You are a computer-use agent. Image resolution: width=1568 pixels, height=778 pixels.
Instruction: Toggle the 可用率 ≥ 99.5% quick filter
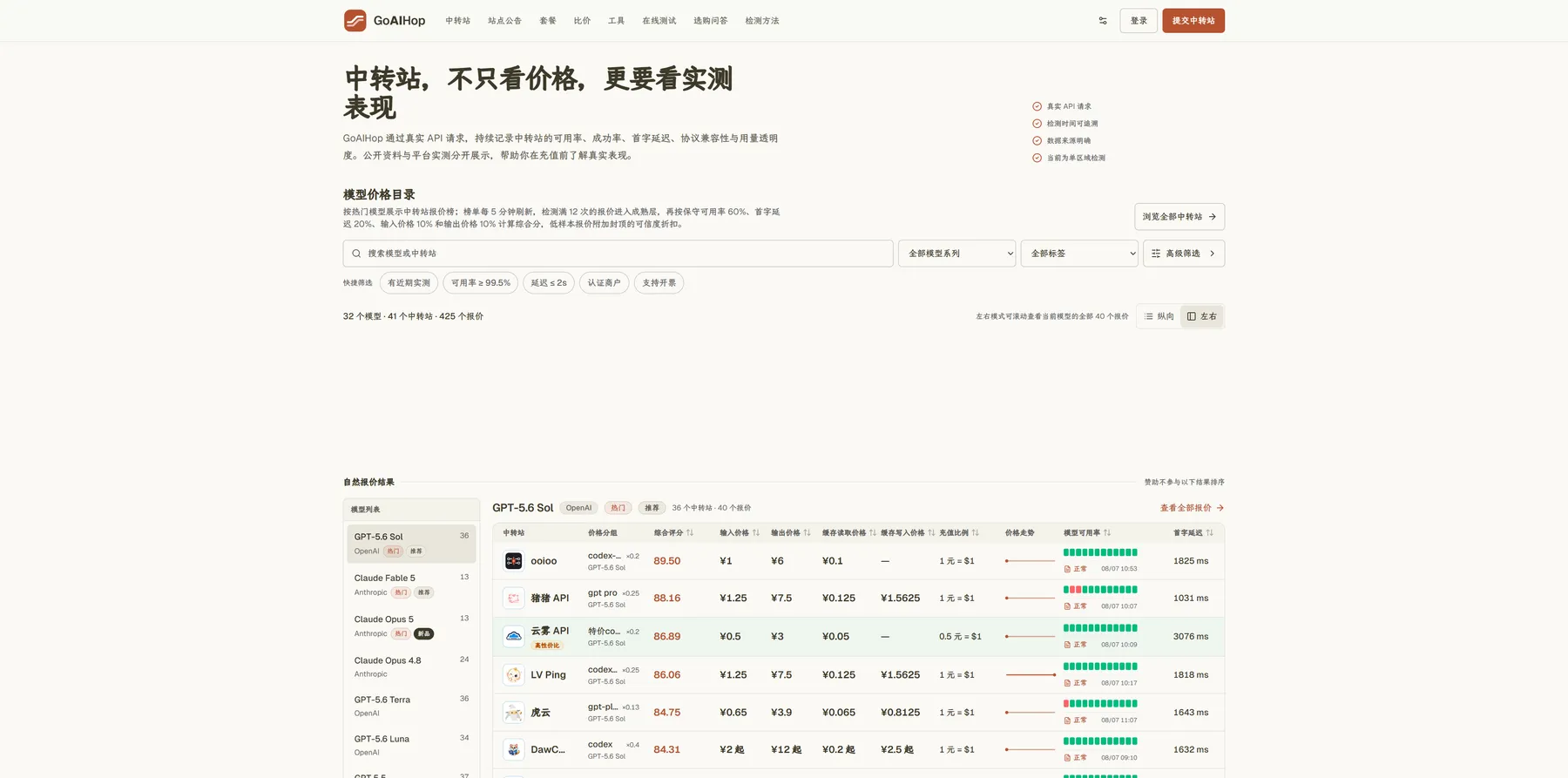click(481, 283)
